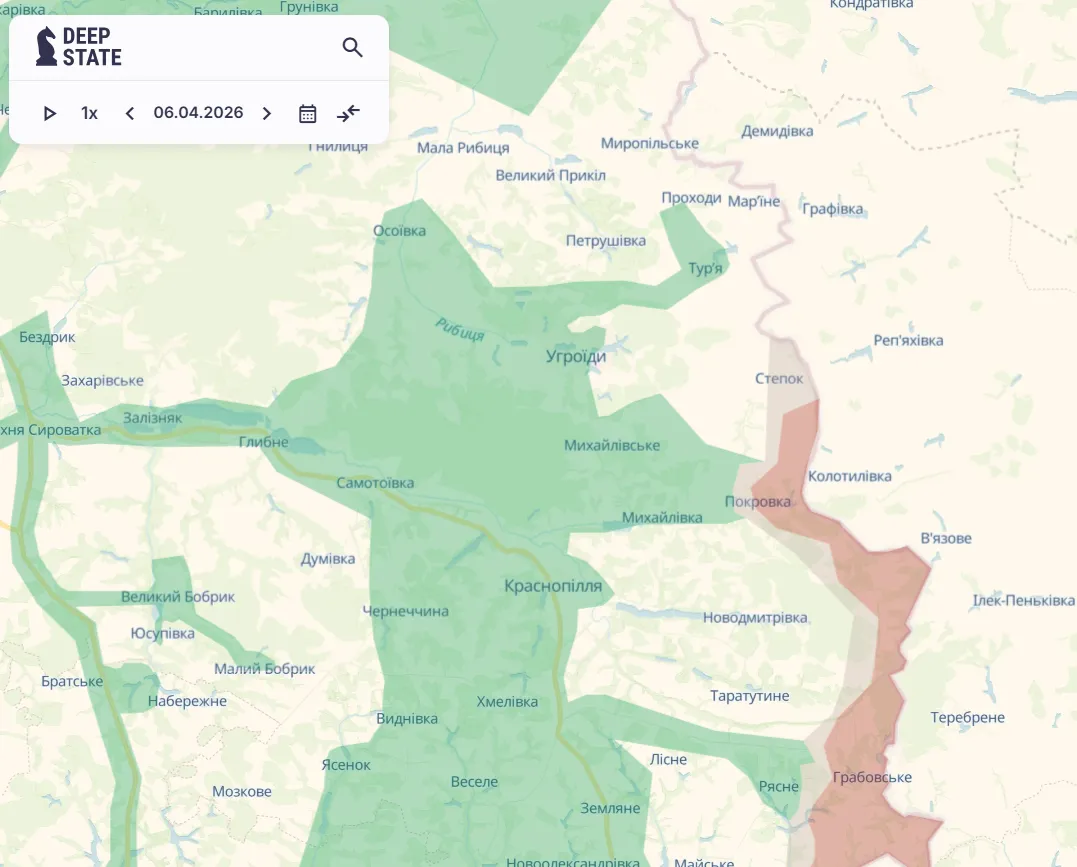Image resolution: width=1077 pixels, height=867 pixels.
Task: Click the compare arrows icon
Action: coord(348,113)
